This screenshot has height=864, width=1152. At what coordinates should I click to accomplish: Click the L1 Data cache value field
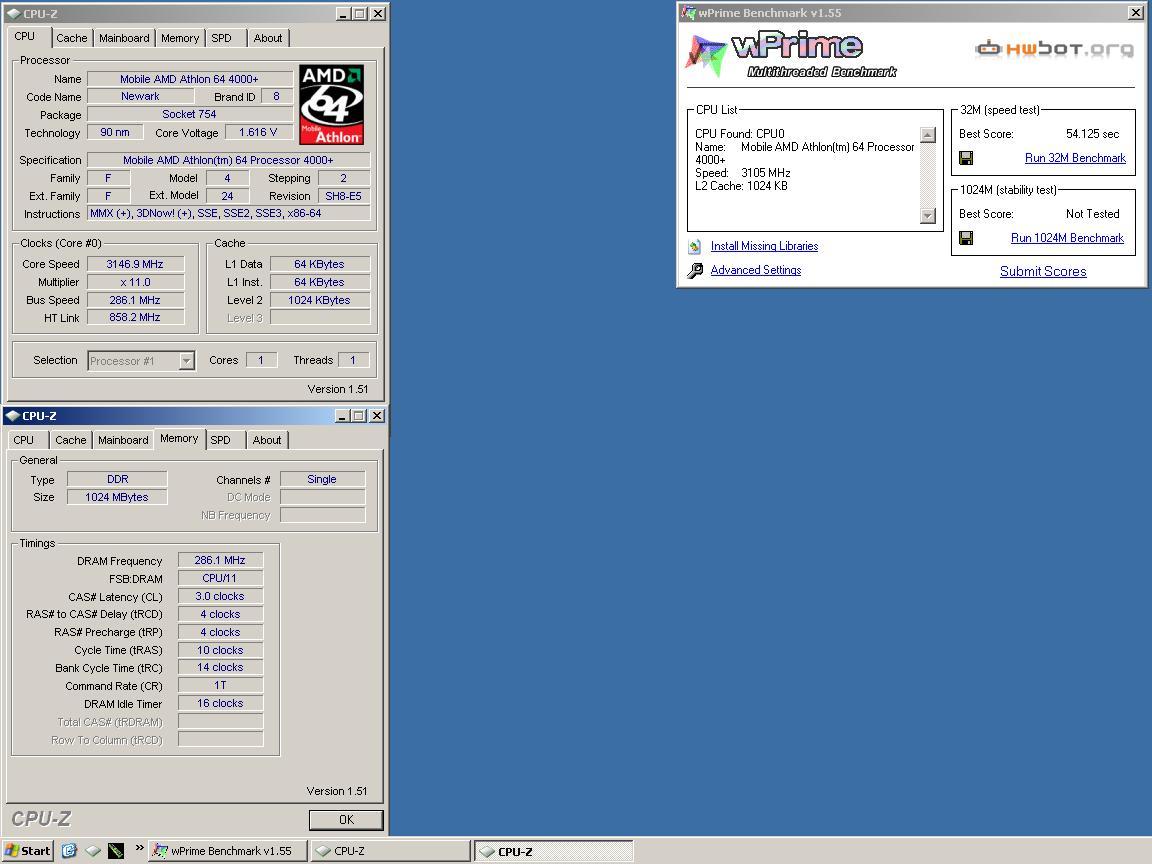tap(320, 264)
